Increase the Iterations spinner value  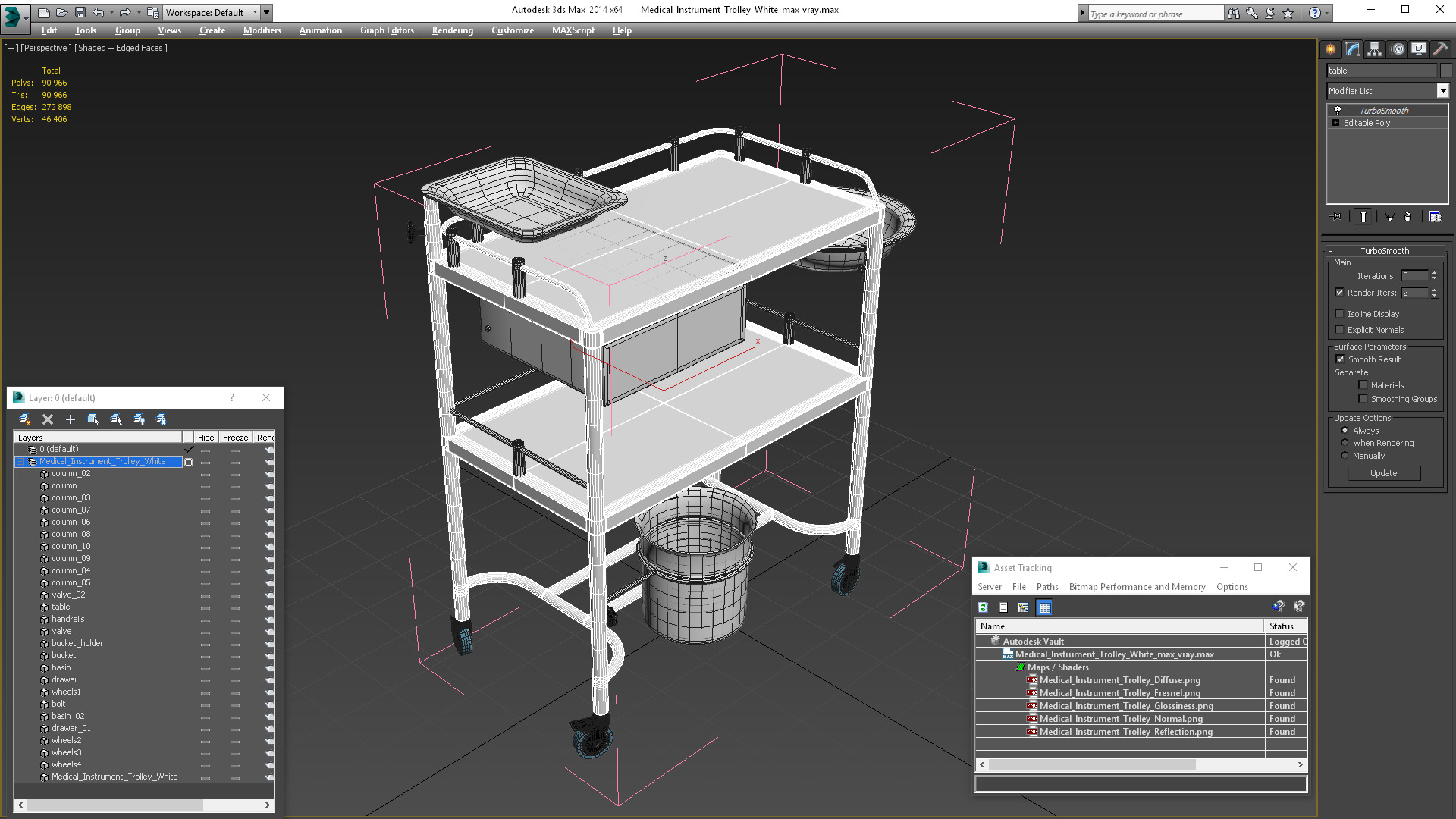click(x=1434, y=273)
